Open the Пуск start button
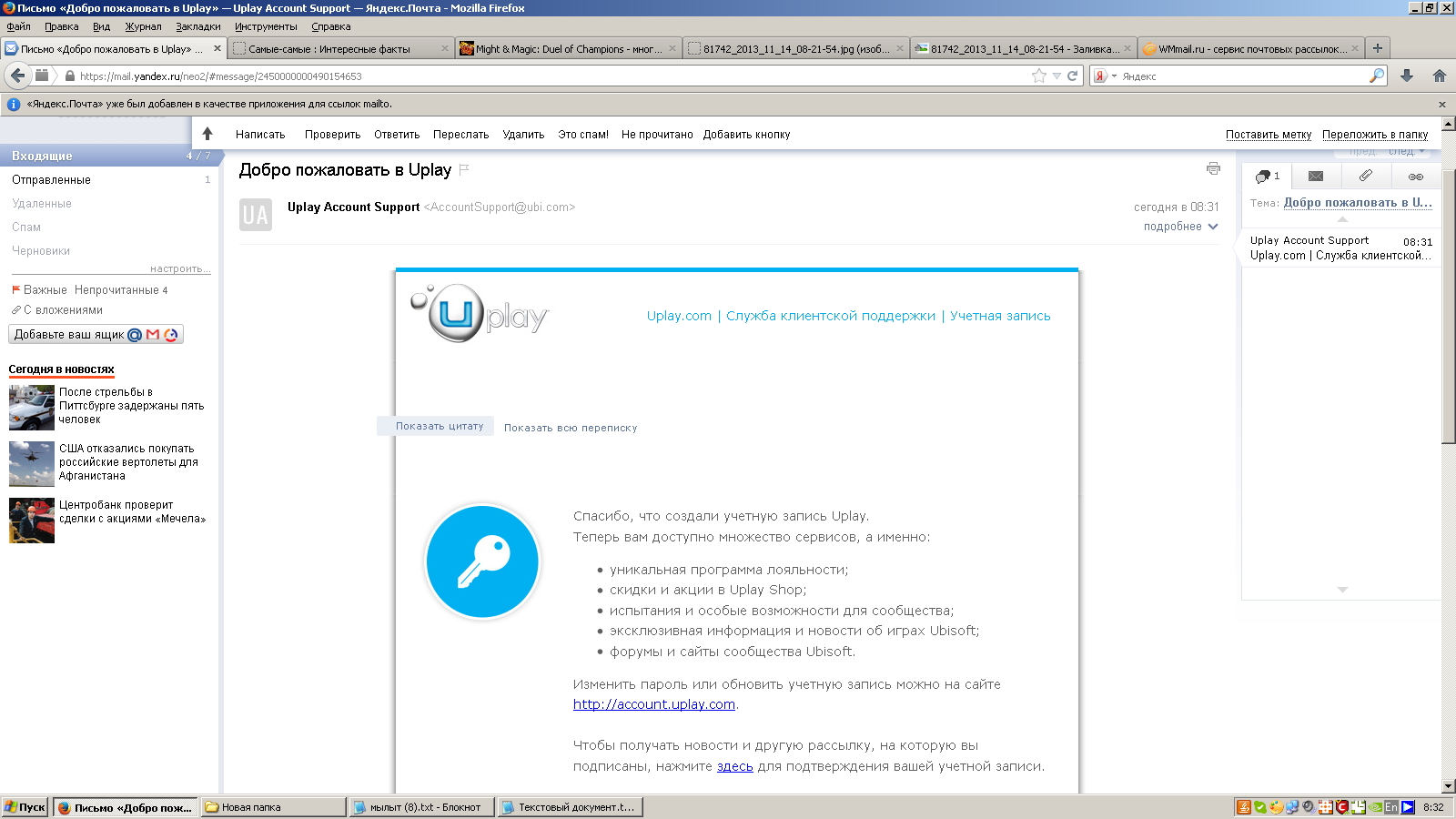Image resolution: width=1456 pixels, height=819 pixels. (x=25, y=807)
